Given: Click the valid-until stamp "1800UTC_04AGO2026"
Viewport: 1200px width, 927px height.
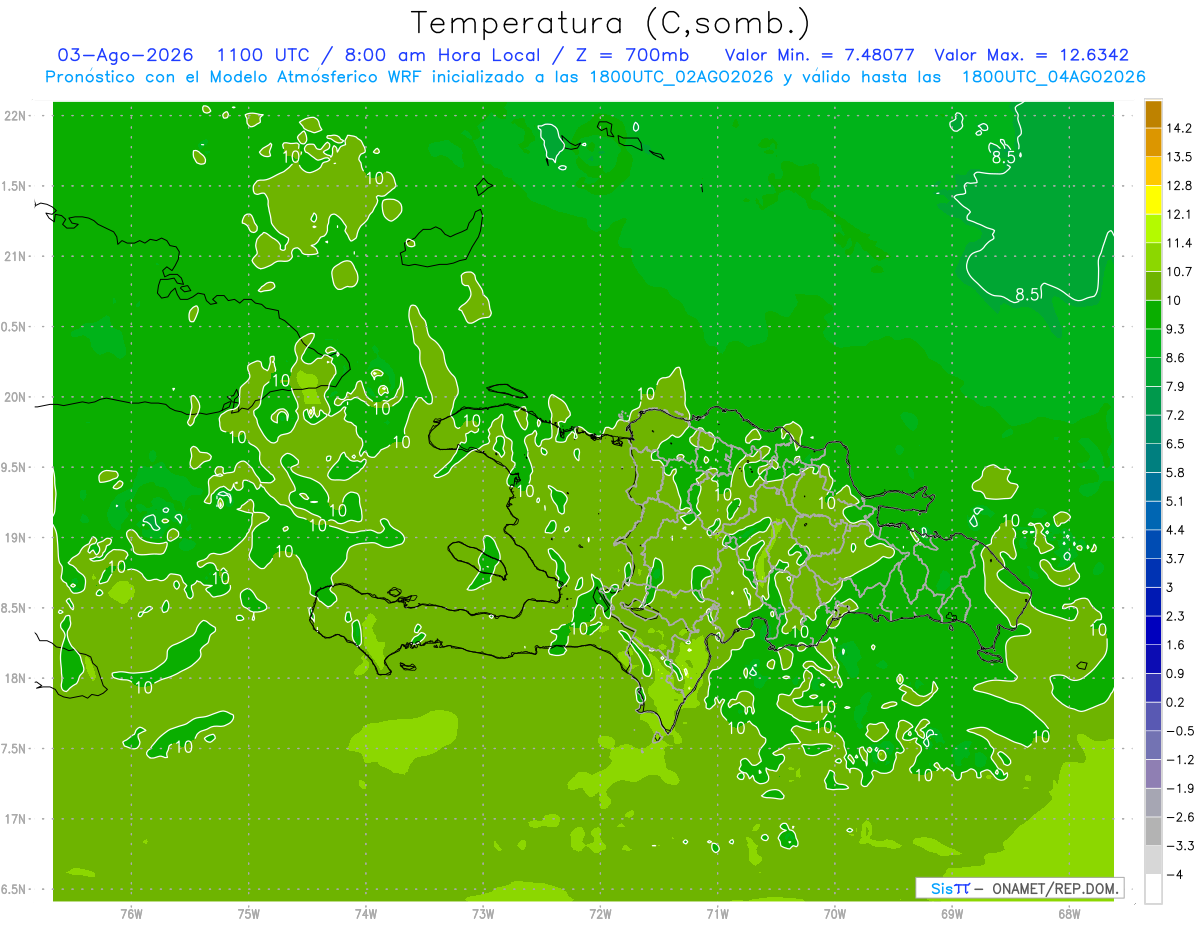Looking at the screenshot, I should point(1053,77).
